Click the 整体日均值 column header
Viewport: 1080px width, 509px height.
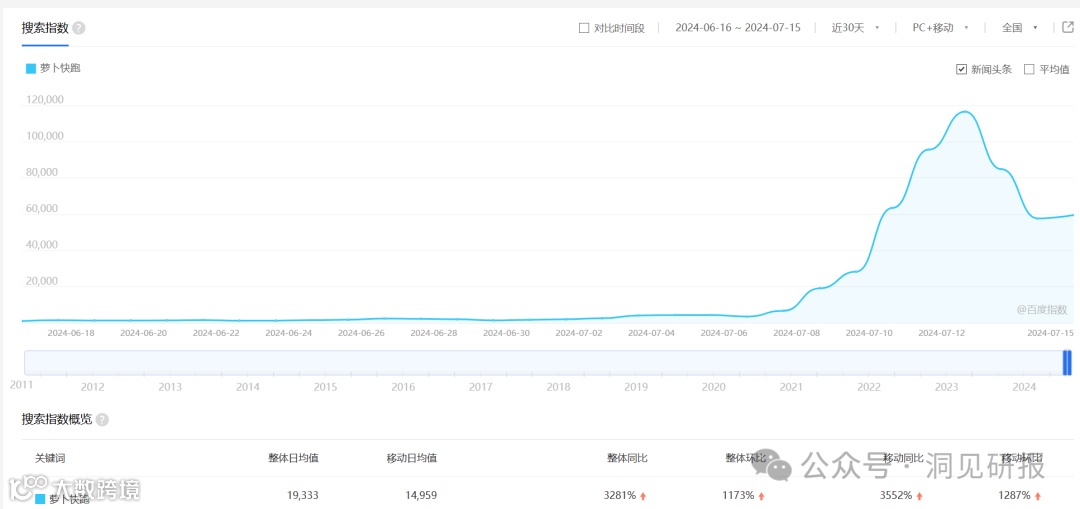pyautogui.click(x=293, y=458)
